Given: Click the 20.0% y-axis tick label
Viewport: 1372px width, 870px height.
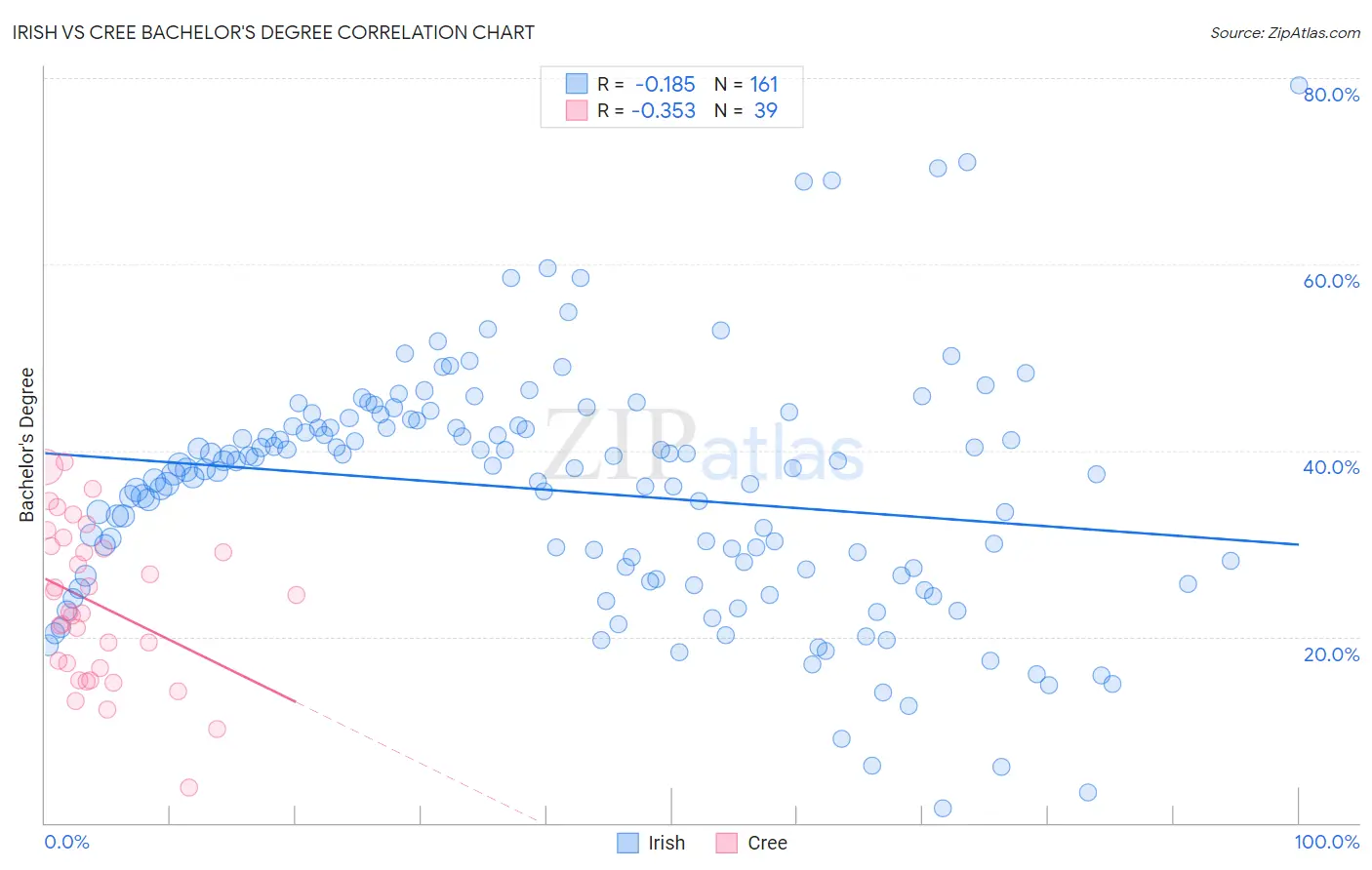Looking at the screenshot, I should pyautogui.click(x=1331, y=654).
